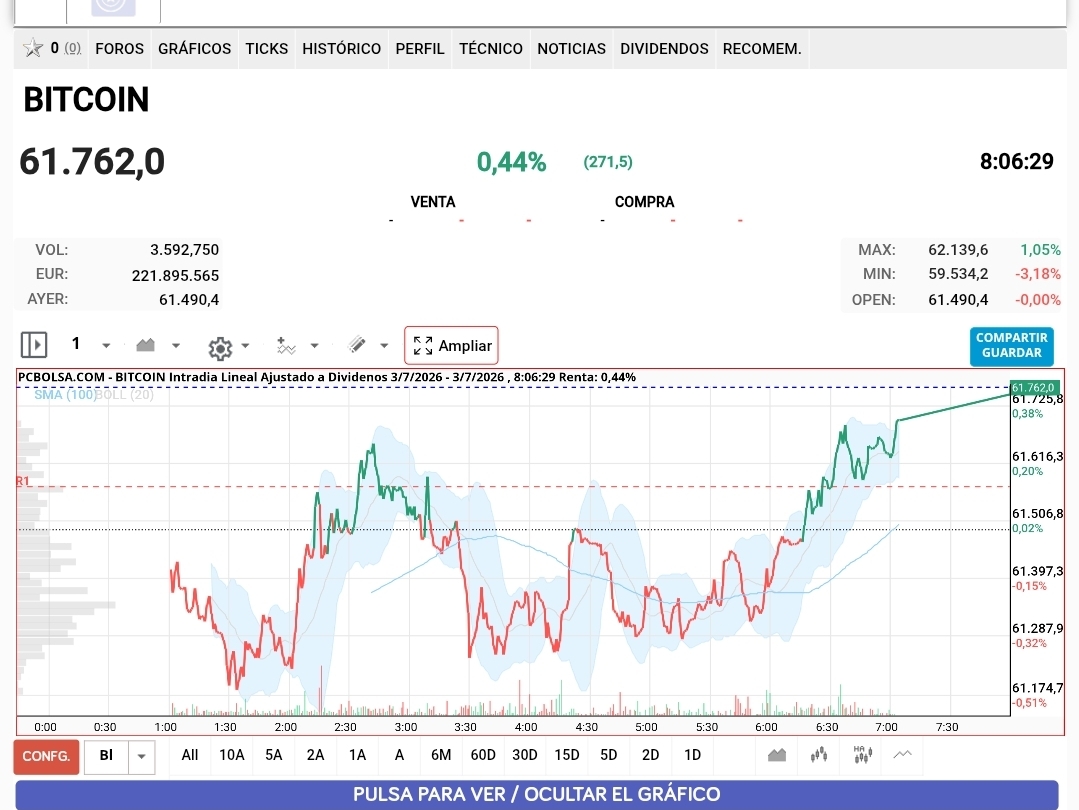Expand the interval dropdown showing 1
The image size is (1079, 810).
pyautogui.click(x=106, y=345)
